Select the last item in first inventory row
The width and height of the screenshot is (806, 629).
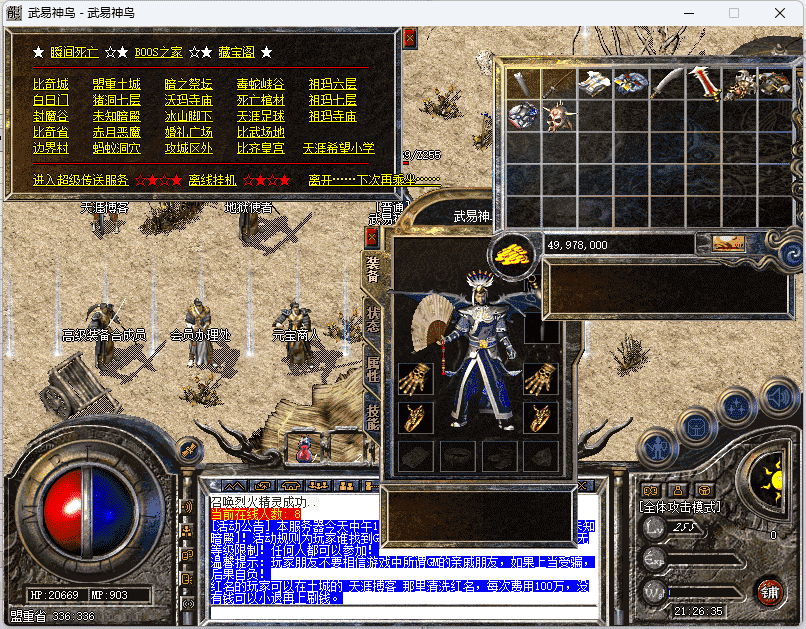tap(775, 83)
